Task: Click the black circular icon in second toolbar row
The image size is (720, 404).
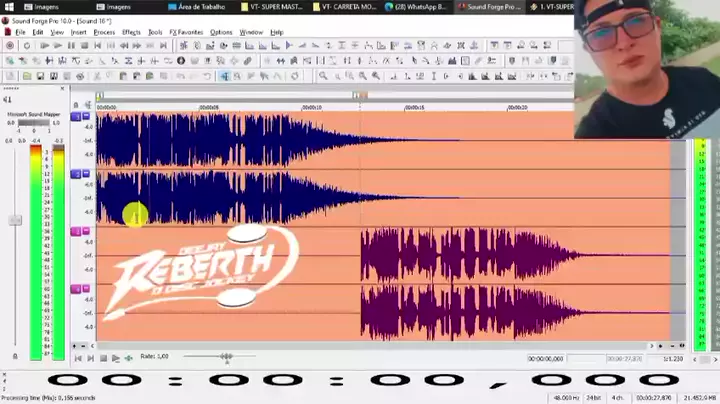Action: point(181,61)
